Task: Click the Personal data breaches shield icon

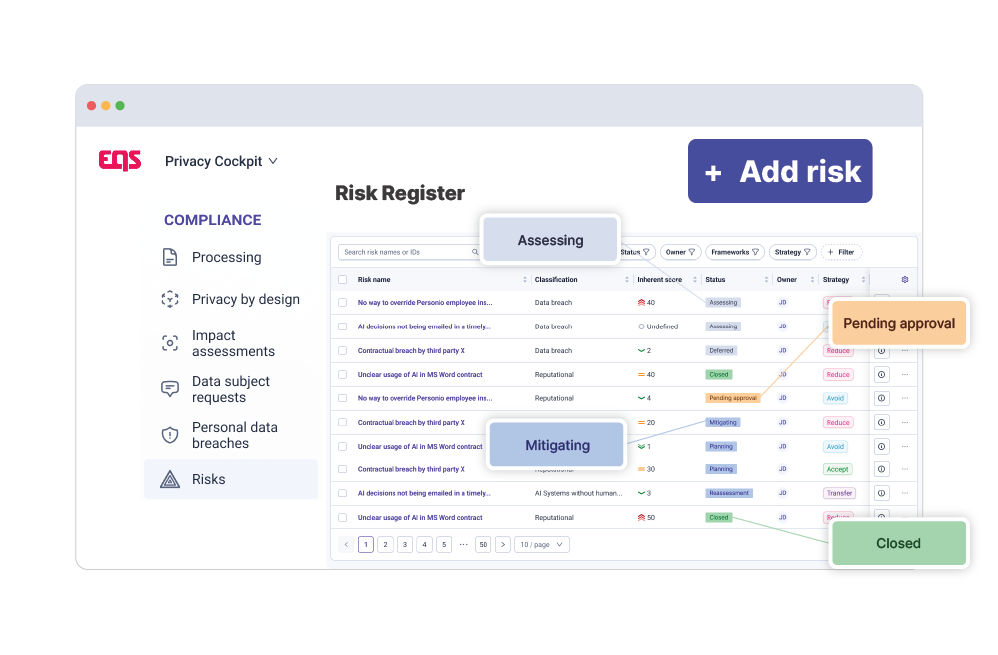Action: (x=170, y=435)
